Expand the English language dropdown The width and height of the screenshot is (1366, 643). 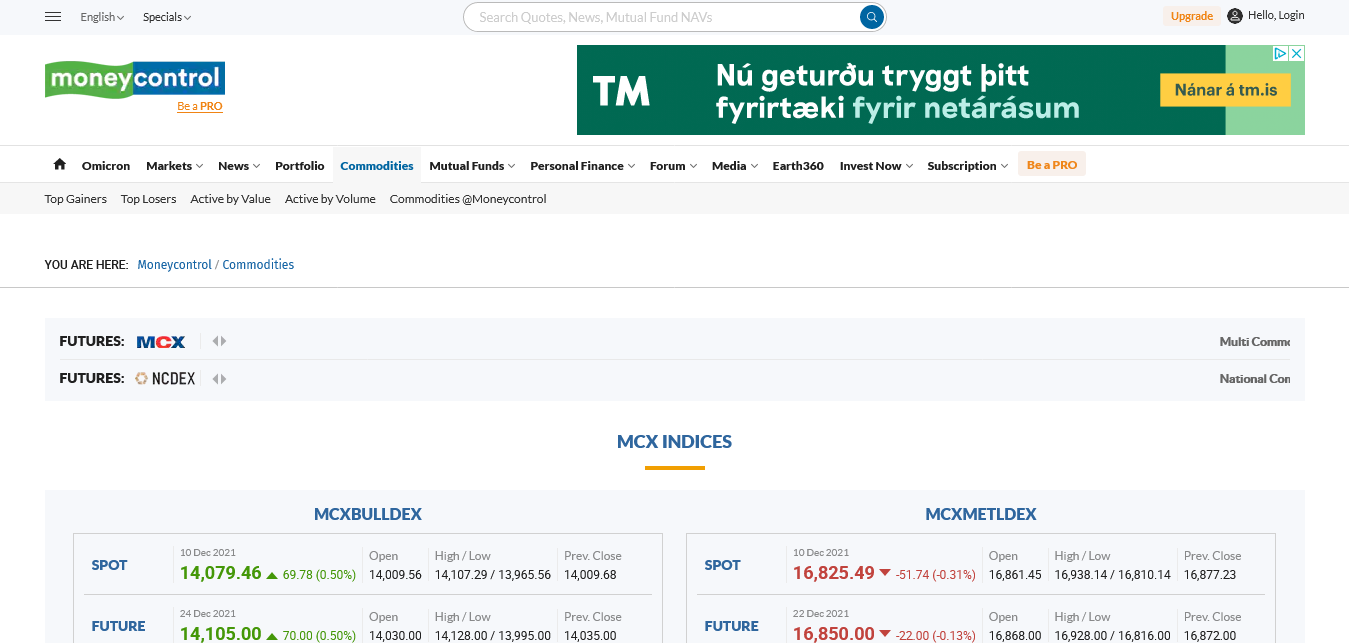click(x=102, y=17)
